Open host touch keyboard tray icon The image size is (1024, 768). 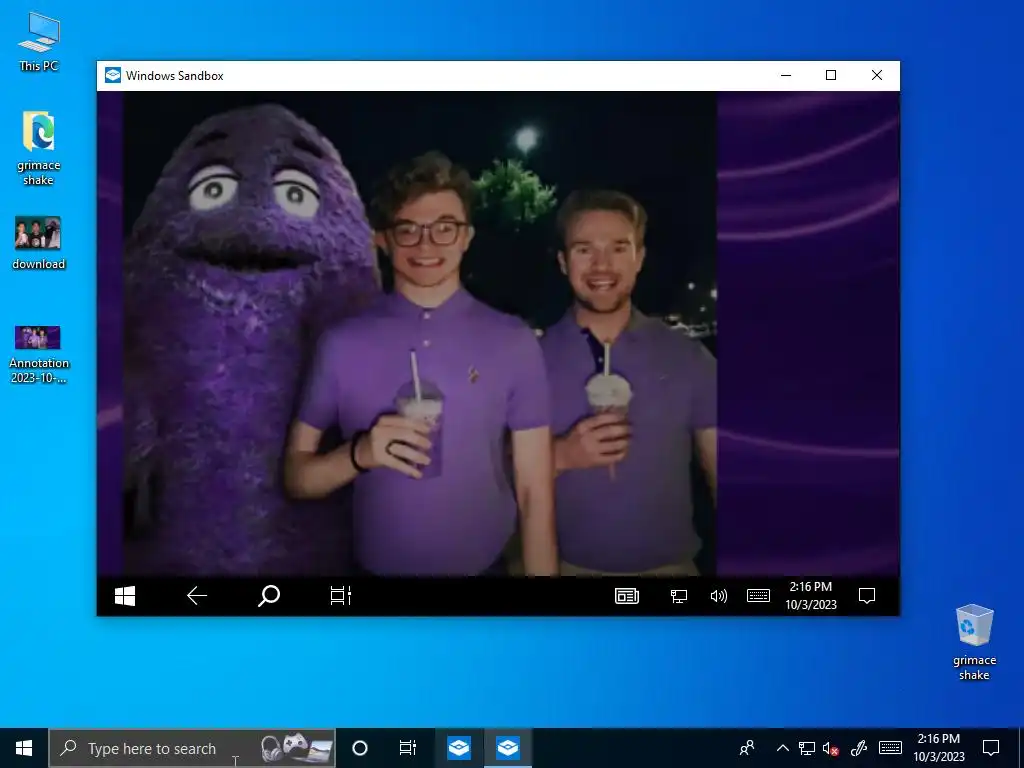coord(890,748)
